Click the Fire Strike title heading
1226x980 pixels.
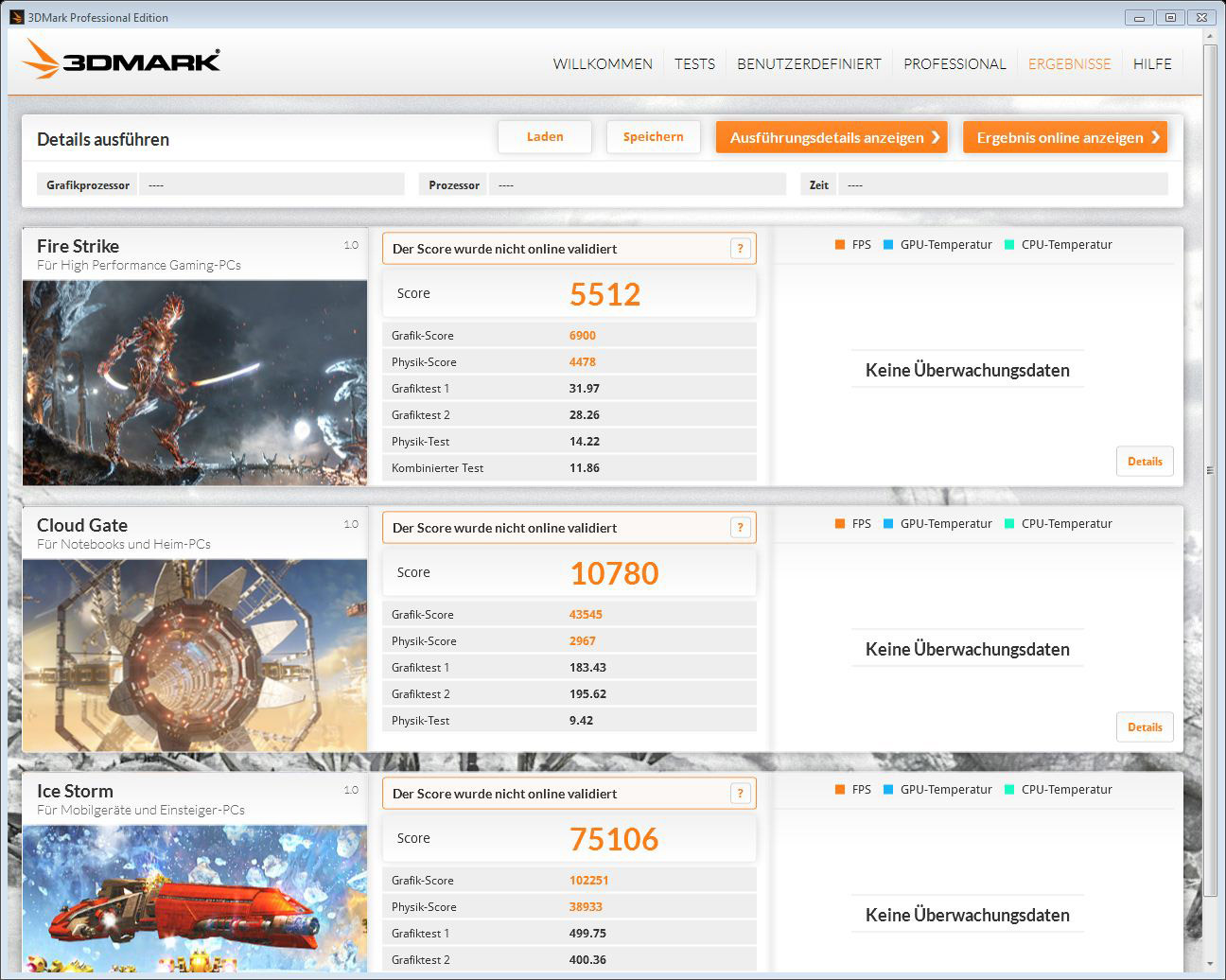click(79, 246)
